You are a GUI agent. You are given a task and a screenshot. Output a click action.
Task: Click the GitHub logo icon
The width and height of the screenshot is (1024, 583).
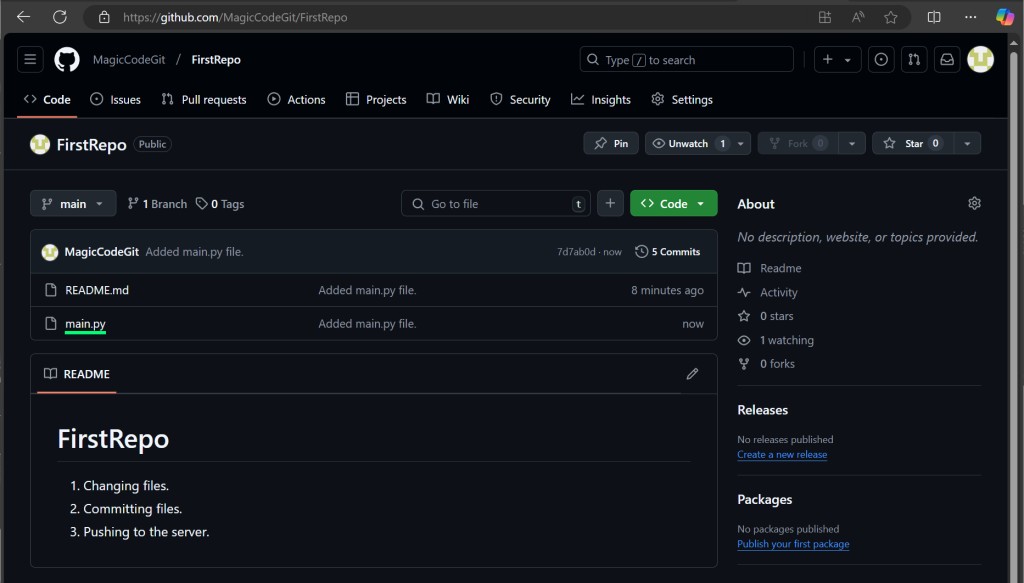[x=66, y=60]
